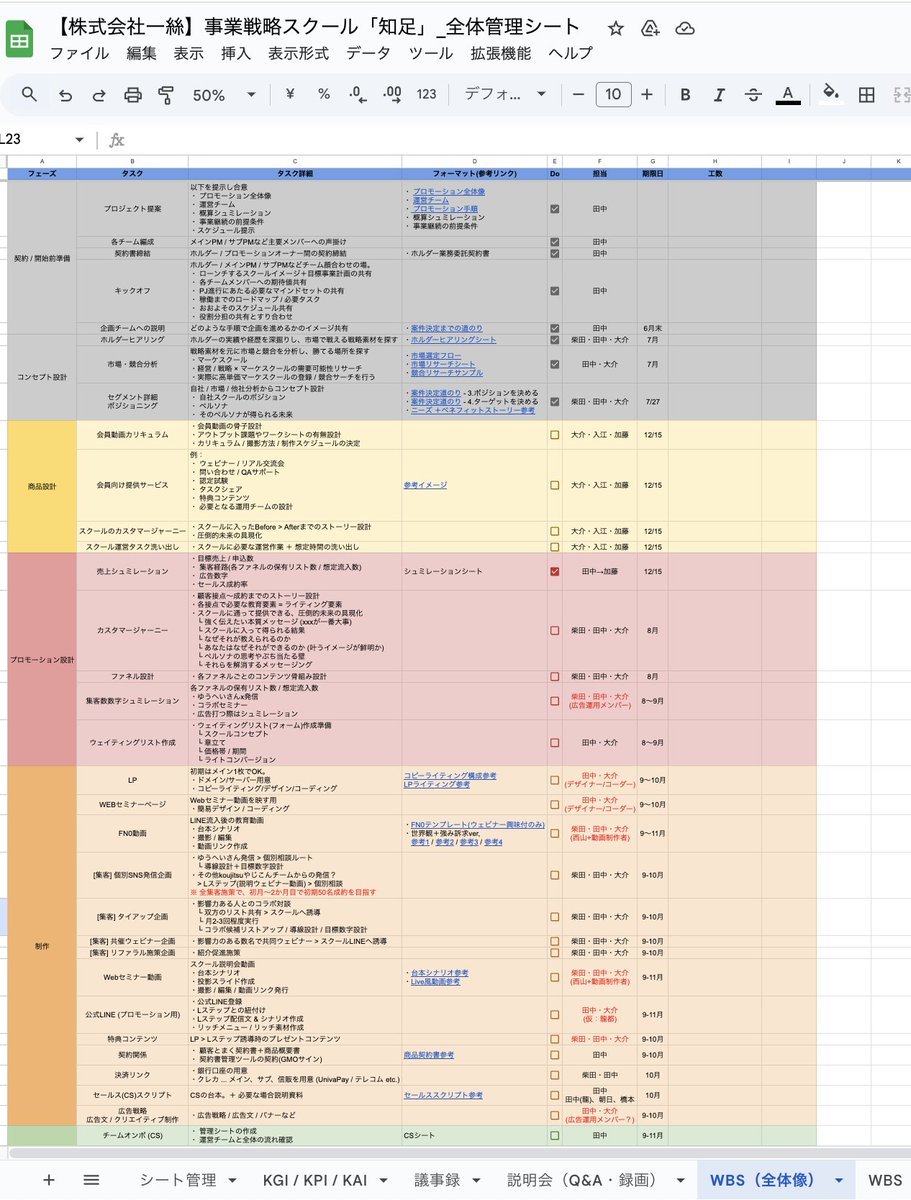The width and height of the screenshot is (911, 1200).
Task: Decrease font size with minus button
Action: coord(578,95)
